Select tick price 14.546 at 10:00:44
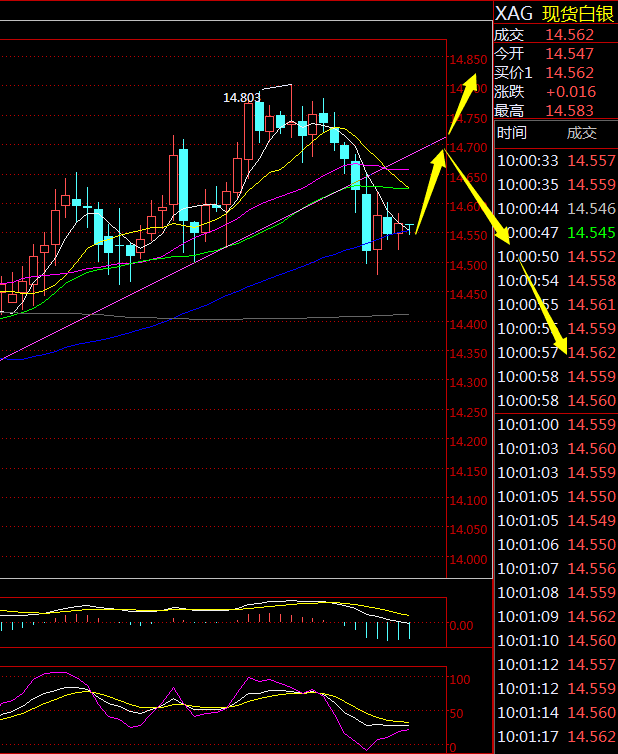 tap(592, 209)
